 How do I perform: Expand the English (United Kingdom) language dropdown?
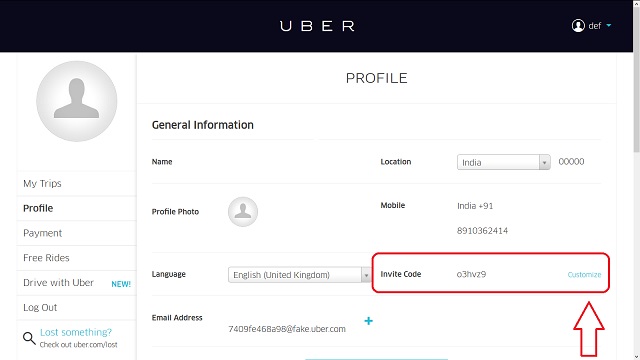pyautogui.click(x=300, y=275)
